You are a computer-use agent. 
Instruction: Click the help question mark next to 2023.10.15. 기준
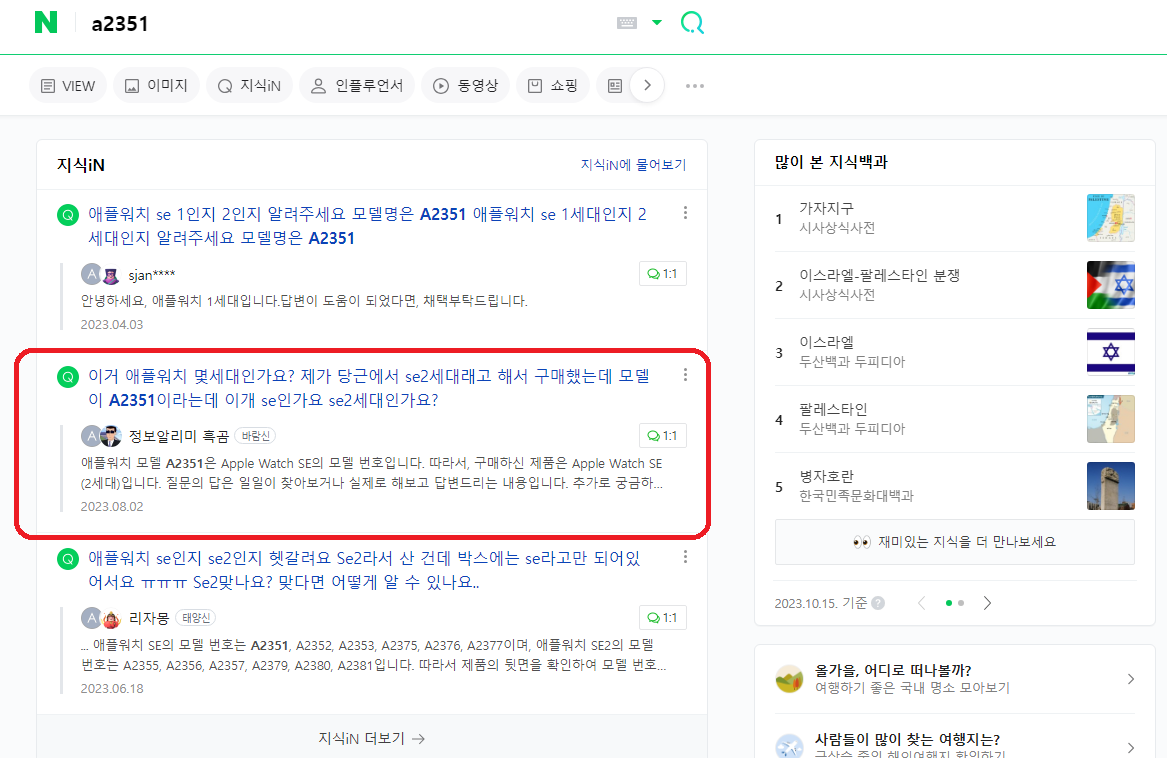click(878, 603)
